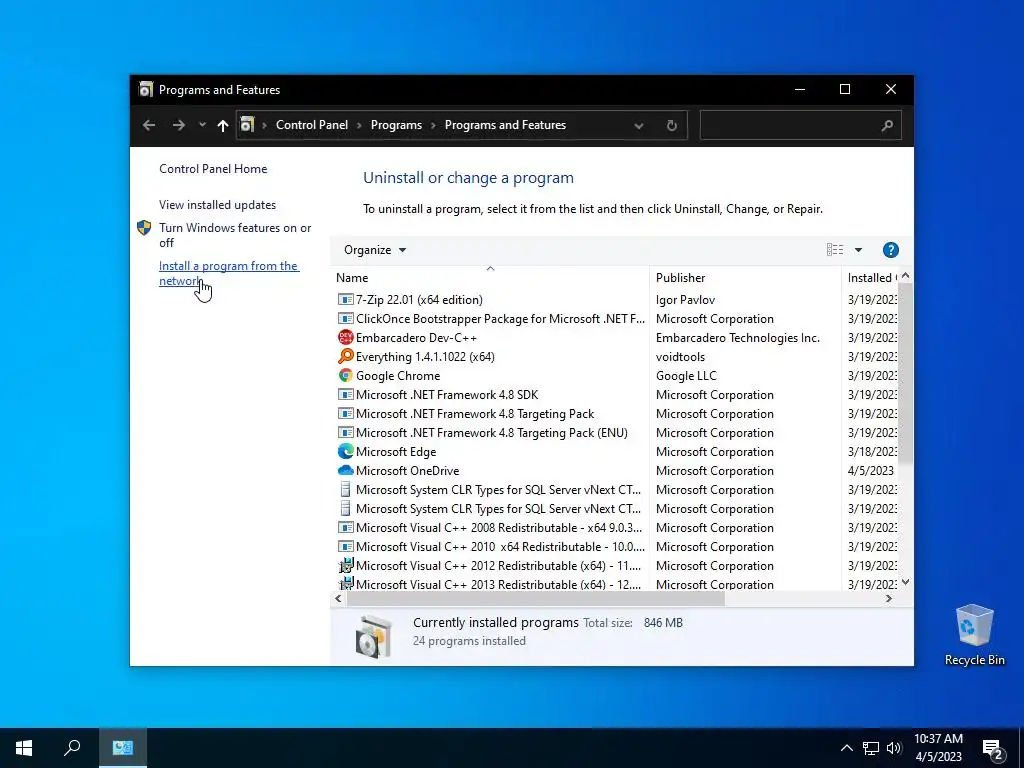
Task: Click the Embarcadero Technologies Inc. publisher cell
Action: click(x=737, y=338)
